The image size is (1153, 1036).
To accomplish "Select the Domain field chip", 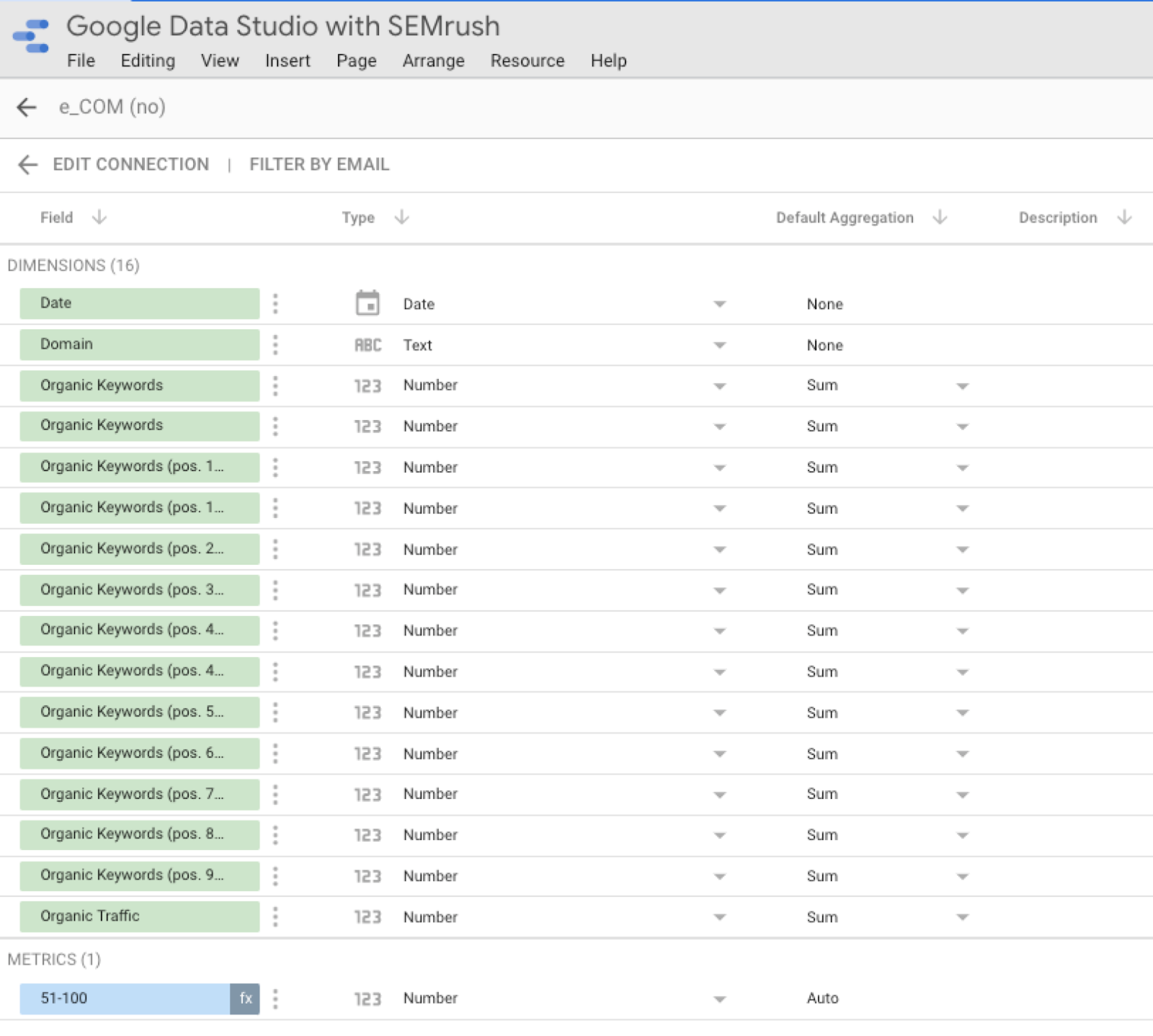I will pyautogui.click(x=140, y=344).
